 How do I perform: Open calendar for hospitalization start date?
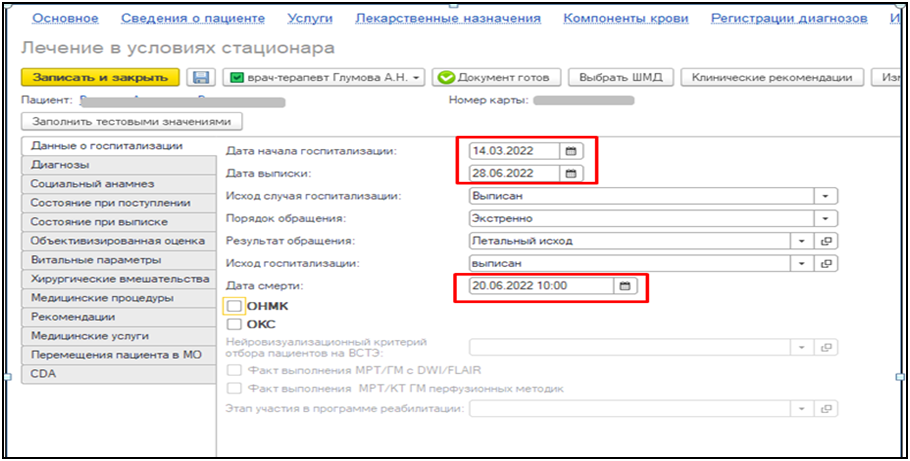(571, 151)
